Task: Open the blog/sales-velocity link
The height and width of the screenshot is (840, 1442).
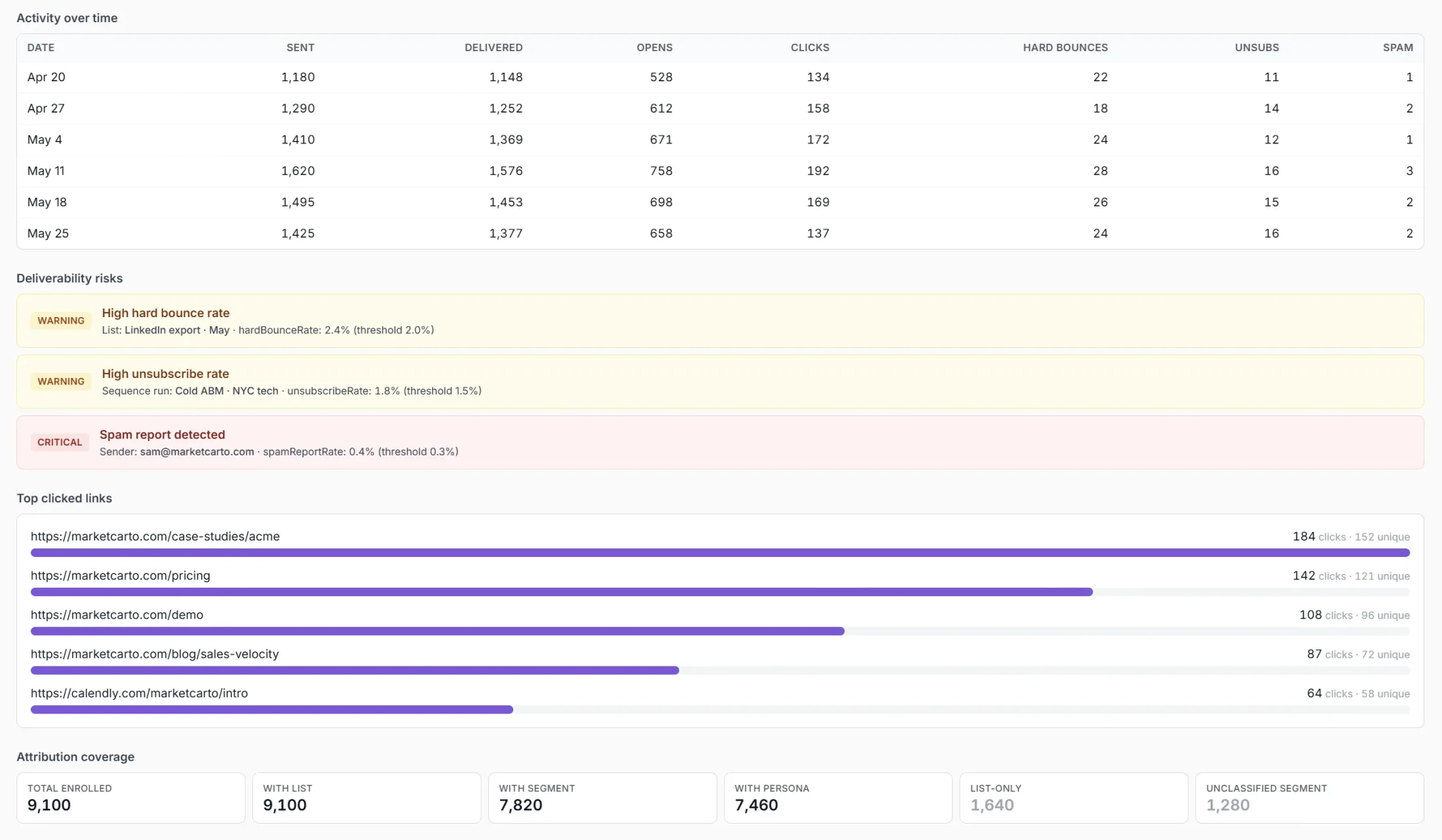Action: [155, 655]
